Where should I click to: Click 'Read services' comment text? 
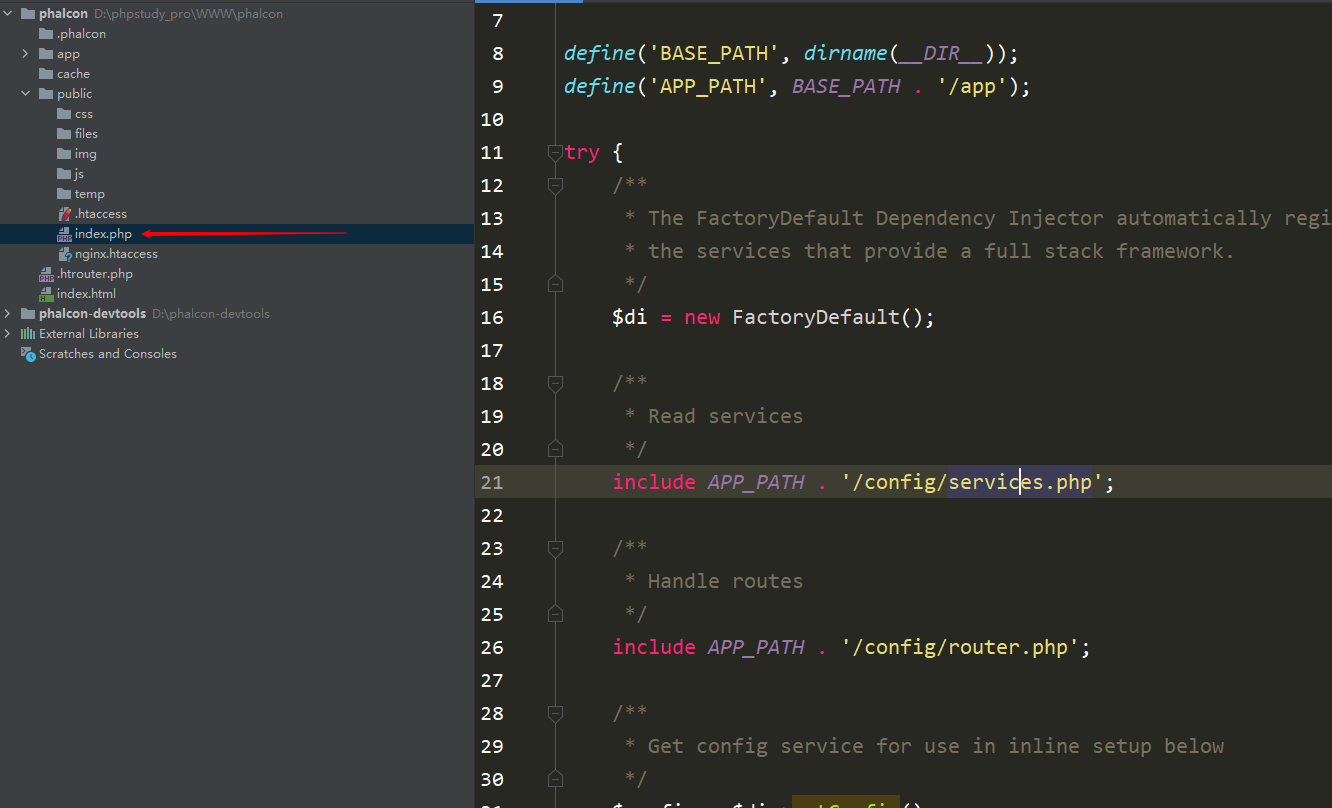pyautogui.click(x=725, y=416)
